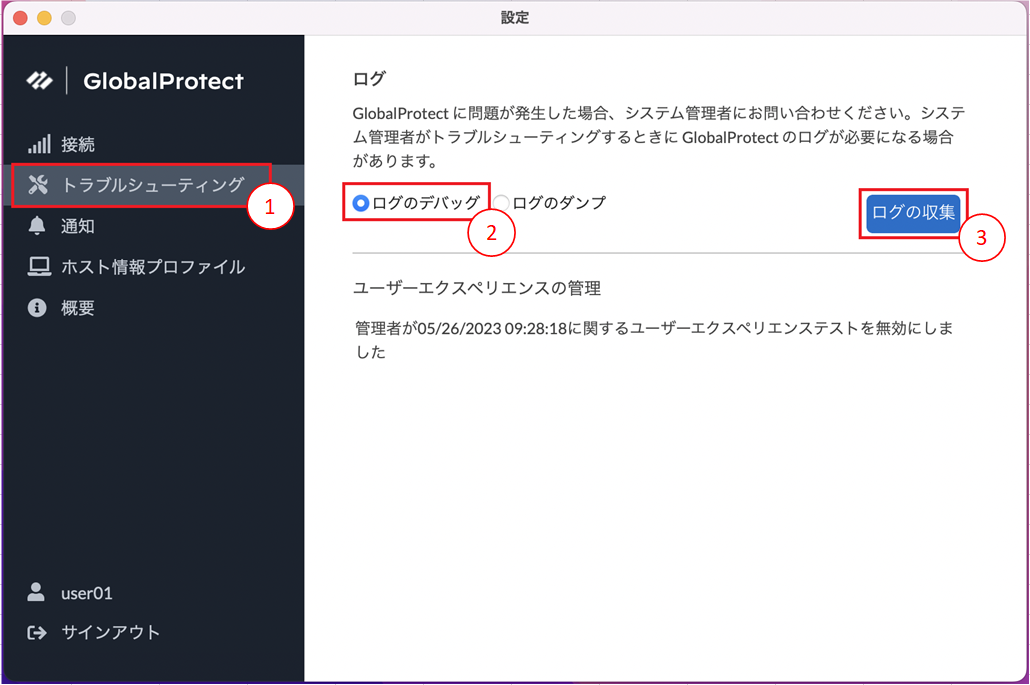The height and width of the screenshot is (685, 1030).
Task: Click the 設定 window title
Action: click(515, 18)
